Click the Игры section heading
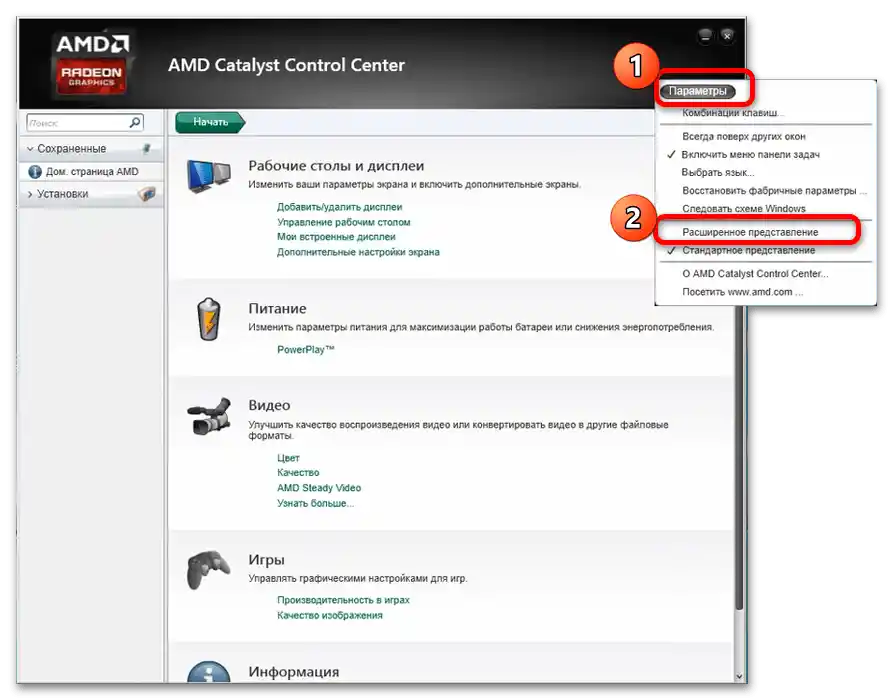This screenshot has width=893, height=700. click(x=267, y=560)
